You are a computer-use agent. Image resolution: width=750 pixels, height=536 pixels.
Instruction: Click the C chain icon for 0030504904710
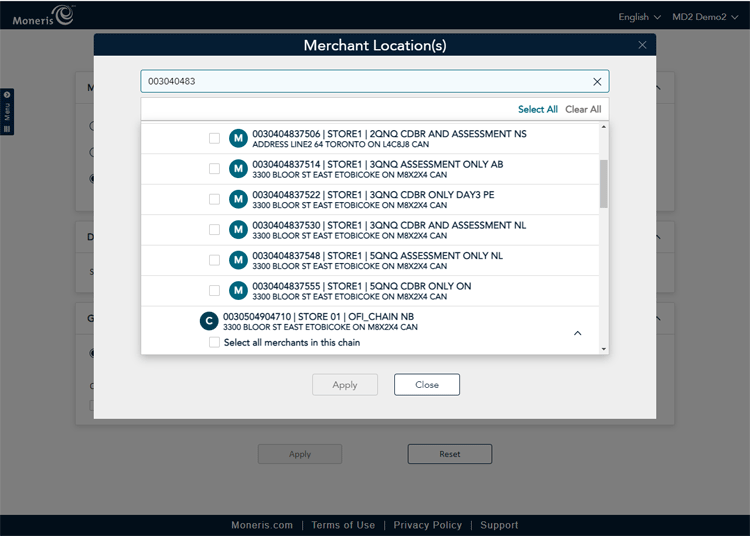click(209, 321)
